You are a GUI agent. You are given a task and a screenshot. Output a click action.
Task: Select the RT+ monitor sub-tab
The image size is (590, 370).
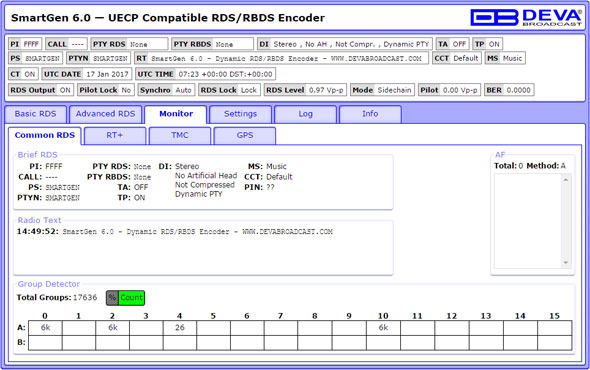coord(115,136)
